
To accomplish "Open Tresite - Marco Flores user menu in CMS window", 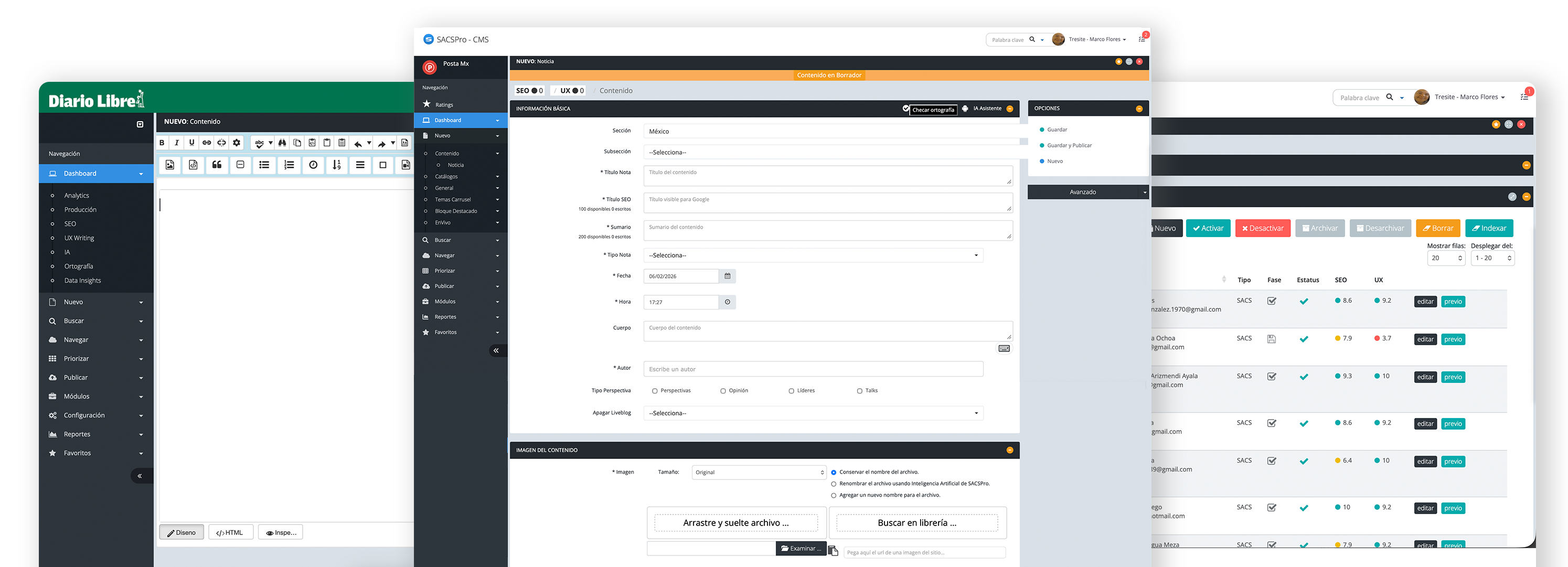I will point(1097,39).
